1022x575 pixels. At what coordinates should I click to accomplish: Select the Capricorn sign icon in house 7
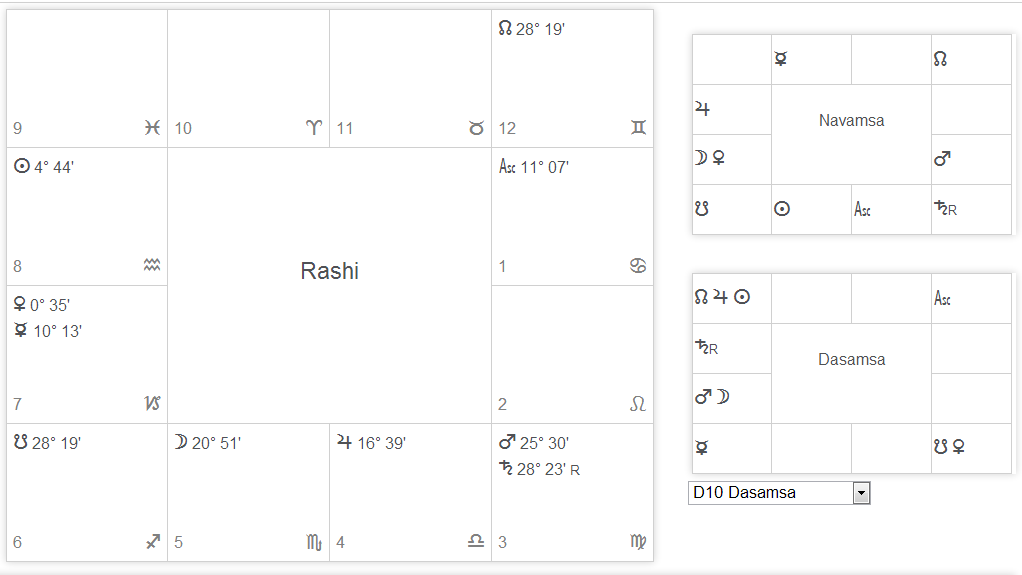152,404
